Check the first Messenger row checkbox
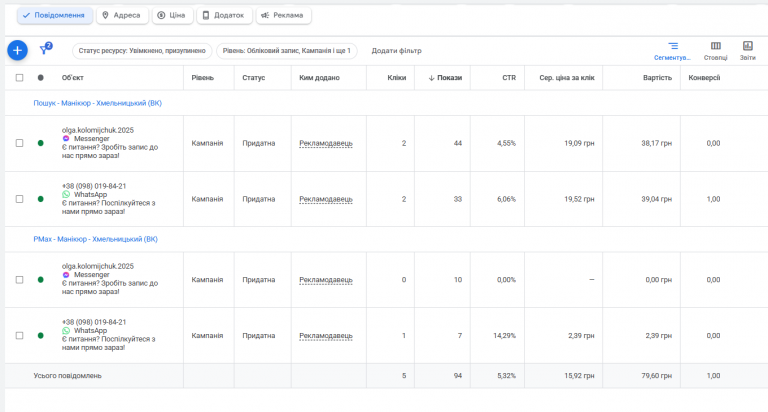The height and width of the screenshot is (412, 768). click(x=19, y=143)
